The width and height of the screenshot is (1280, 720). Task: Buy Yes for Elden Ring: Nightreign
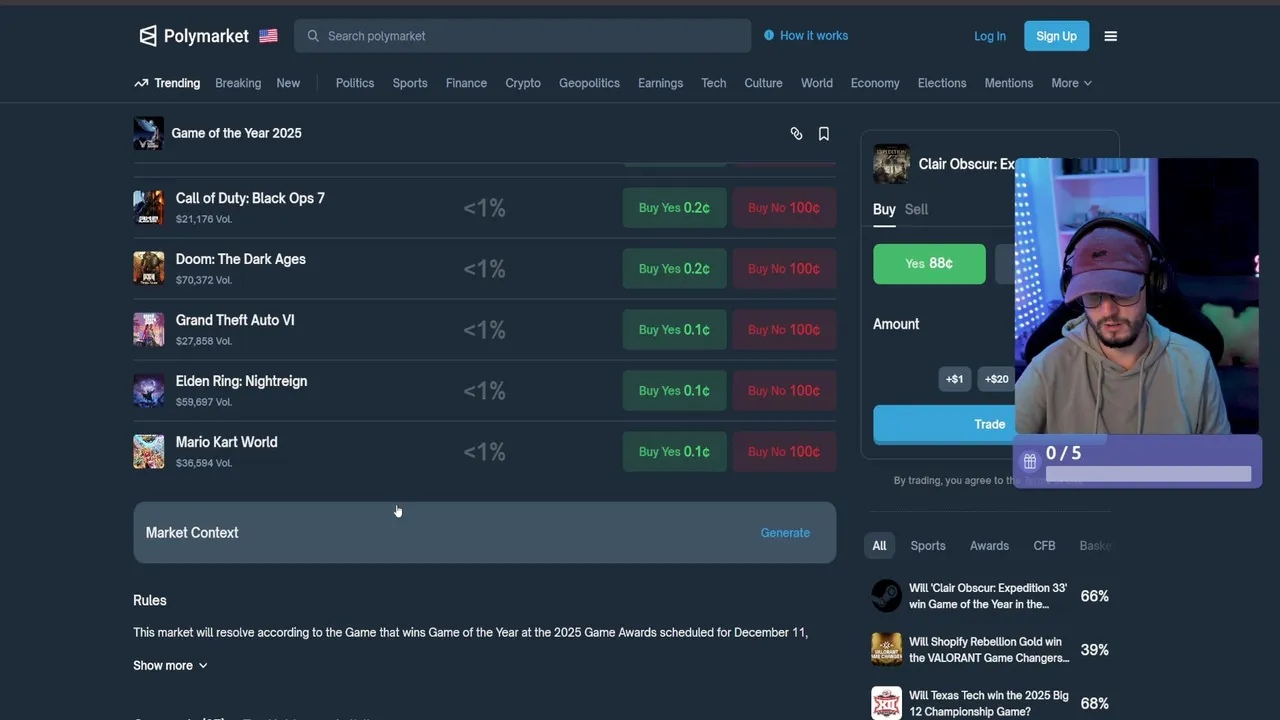[x=674, y=391]
